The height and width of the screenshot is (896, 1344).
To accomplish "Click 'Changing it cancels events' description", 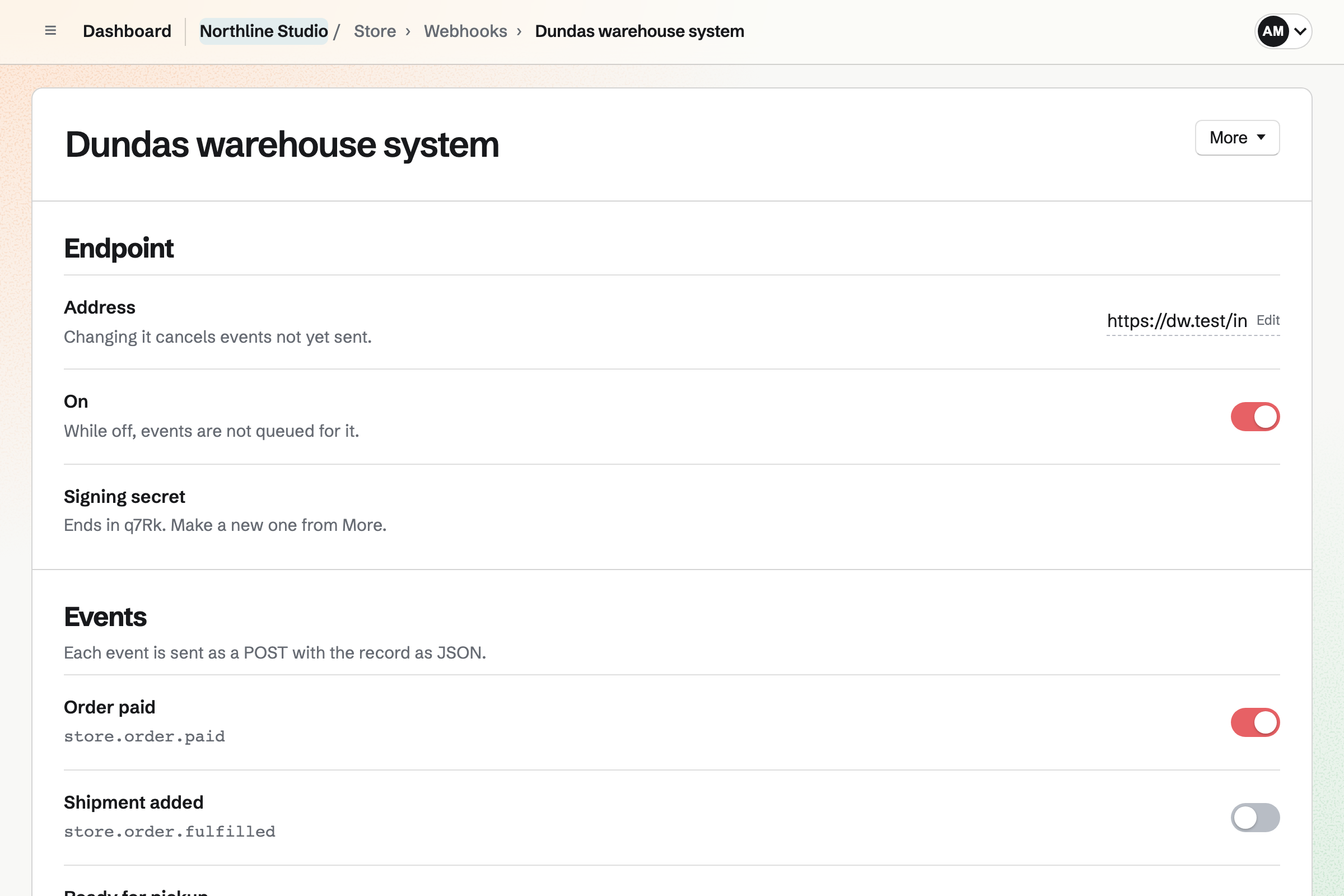I will (218, 337).
